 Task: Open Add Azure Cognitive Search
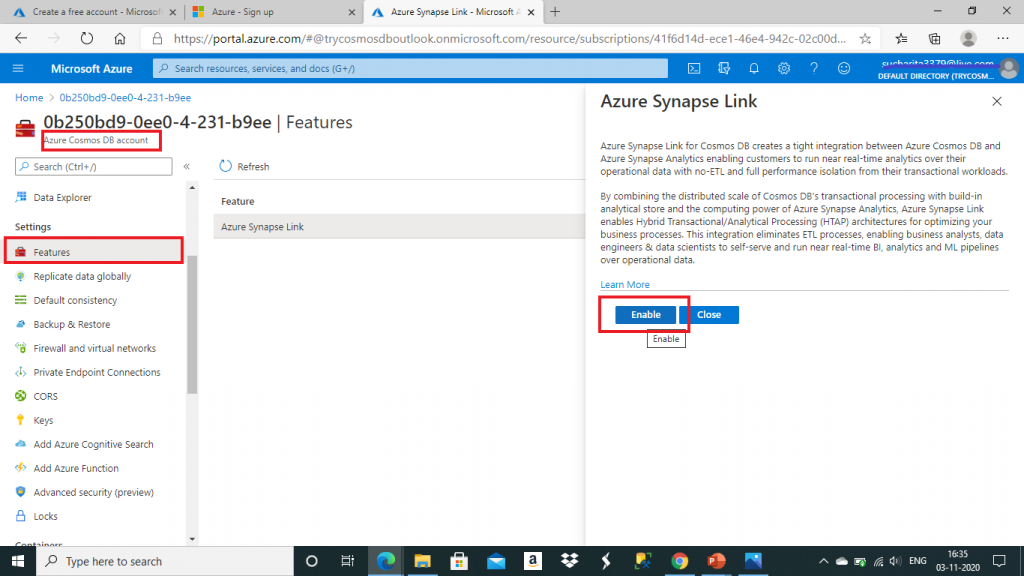coord(93,444)
